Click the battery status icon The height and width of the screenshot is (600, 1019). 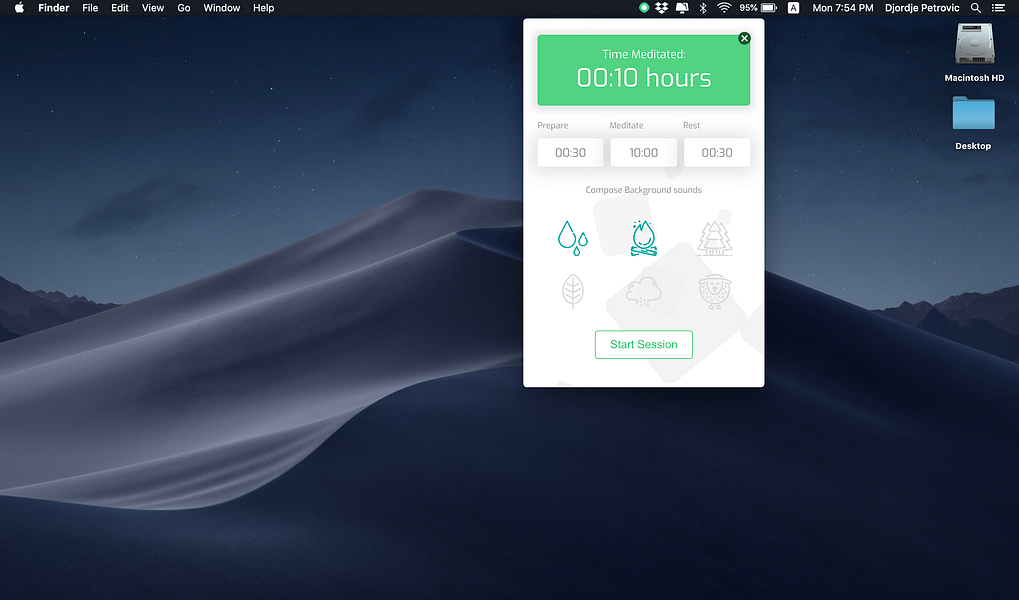[x=769, y=8]
